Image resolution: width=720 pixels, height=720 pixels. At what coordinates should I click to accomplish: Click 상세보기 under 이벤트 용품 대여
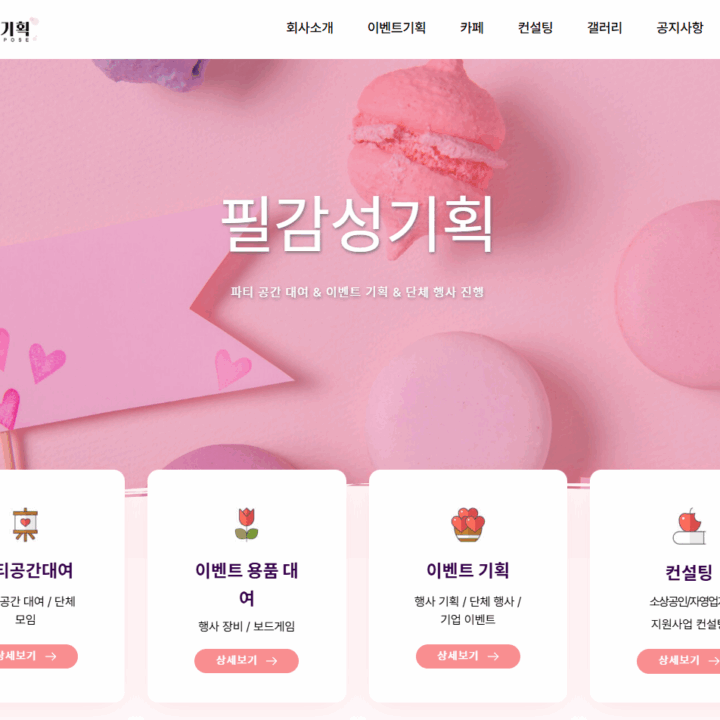(247, 661)
